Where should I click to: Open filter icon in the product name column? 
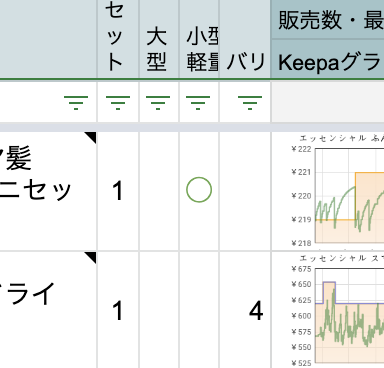(x=76, y=102)
